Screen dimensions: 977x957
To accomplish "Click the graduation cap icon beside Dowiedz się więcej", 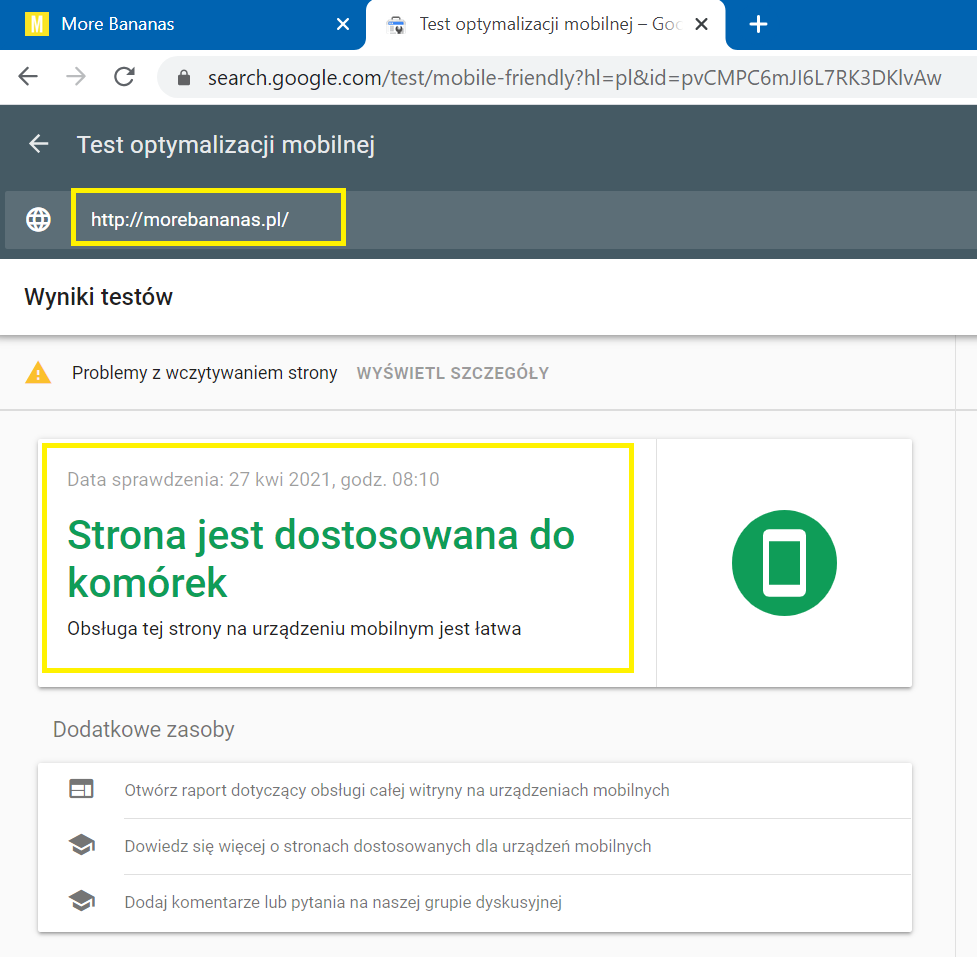I will [x=81, y=846].
